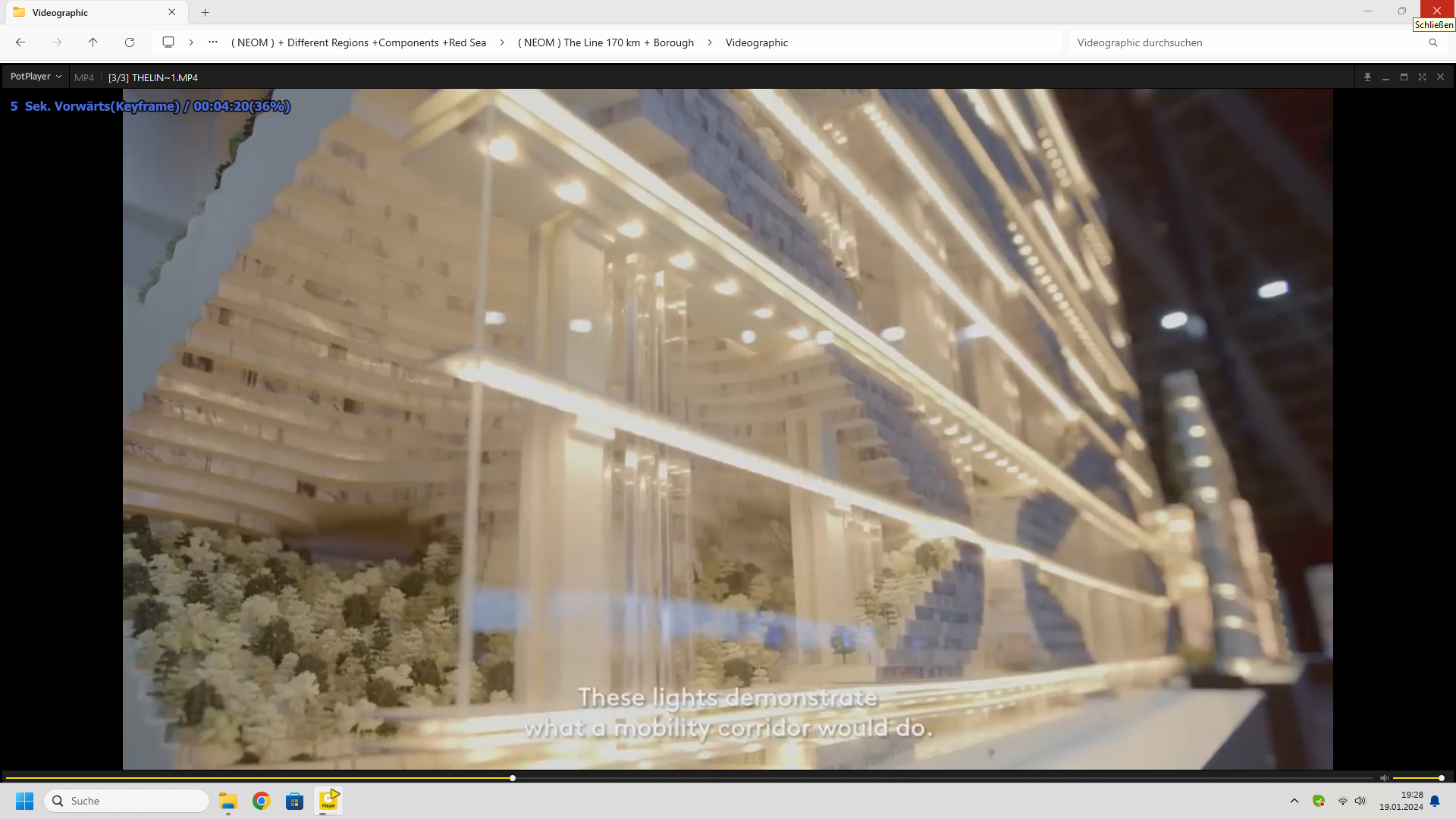Launch Google Chrome from taskbar
1456x819 pixels.
point(262,801)
